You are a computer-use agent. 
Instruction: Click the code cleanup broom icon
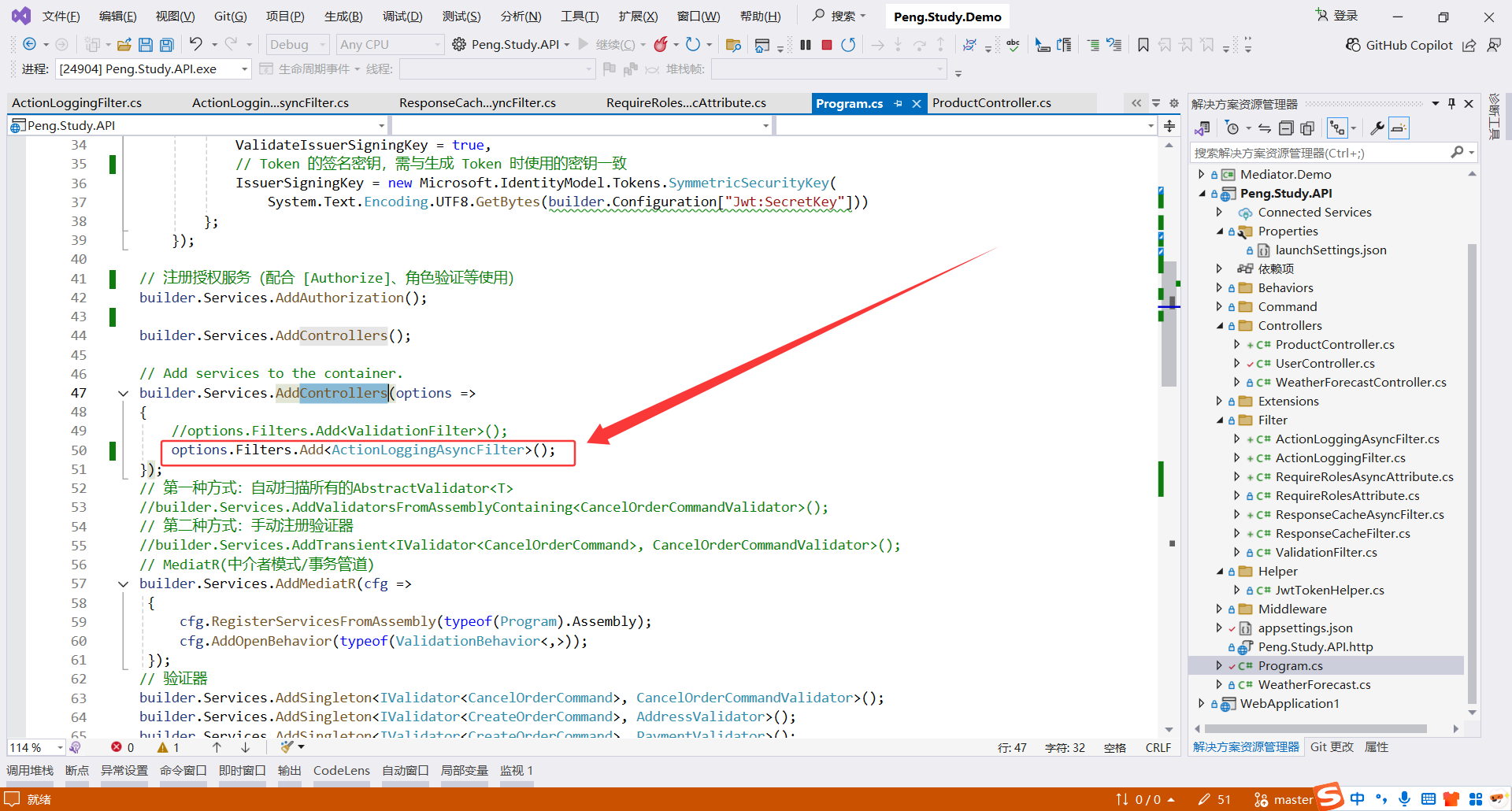pos(287,746)
